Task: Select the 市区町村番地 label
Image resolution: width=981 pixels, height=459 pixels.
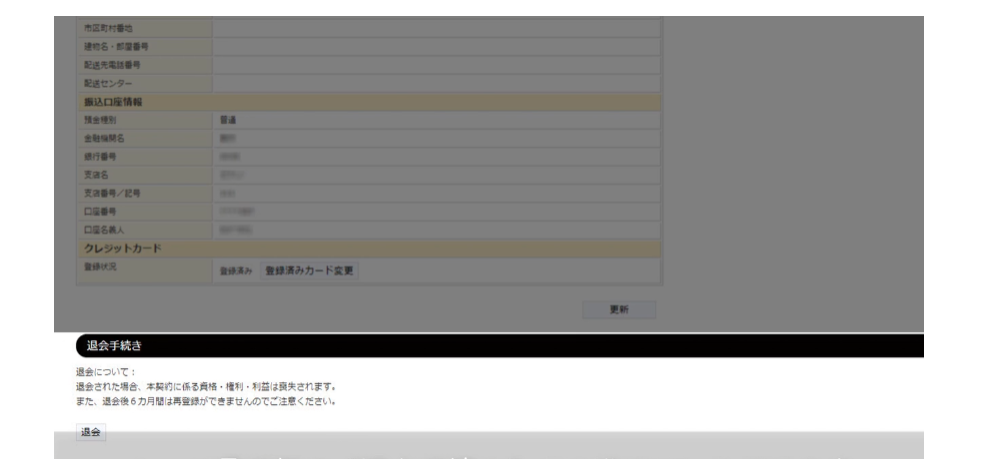Action: [x=108, y=28]
